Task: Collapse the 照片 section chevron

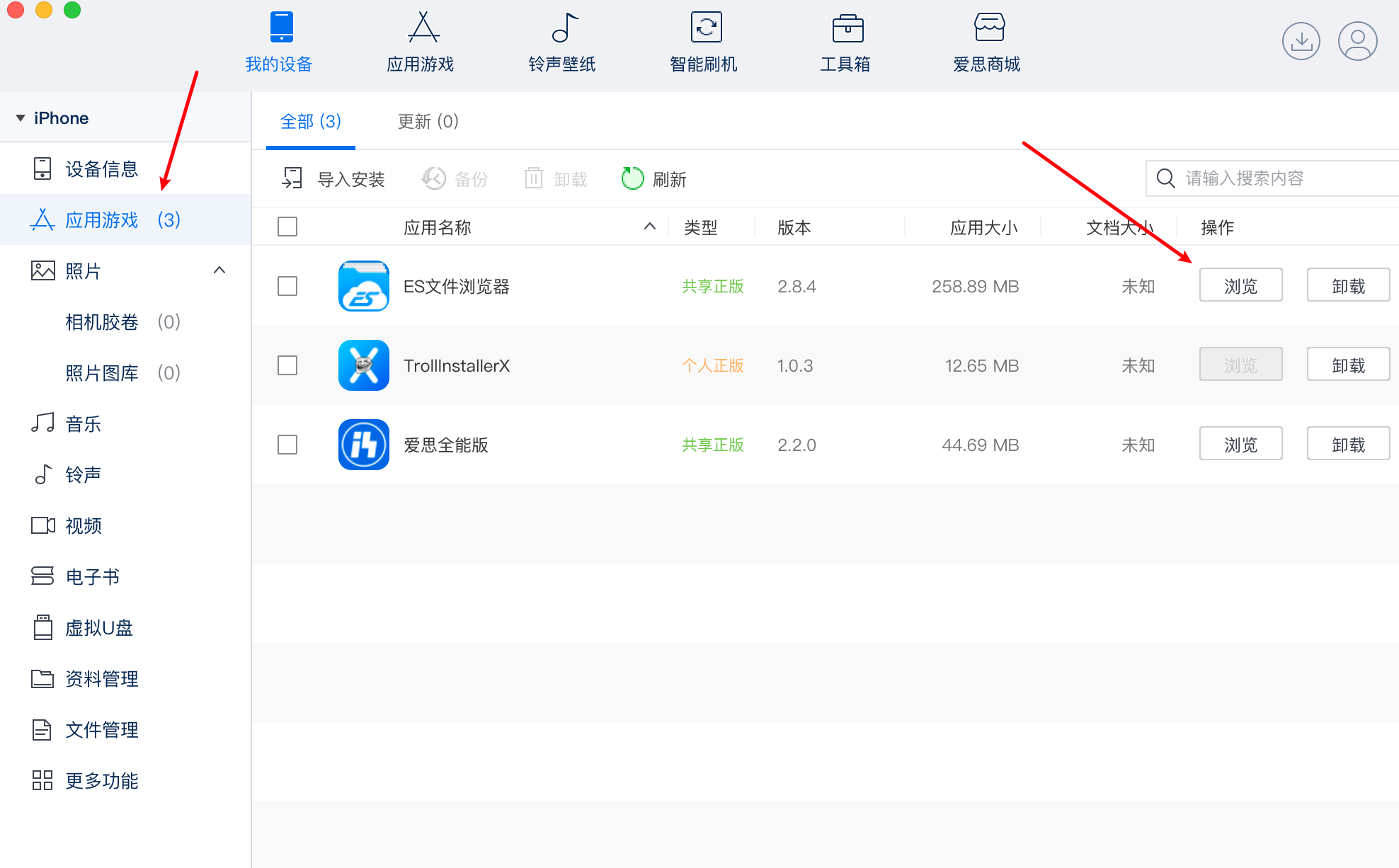Action: click(219, 270)
